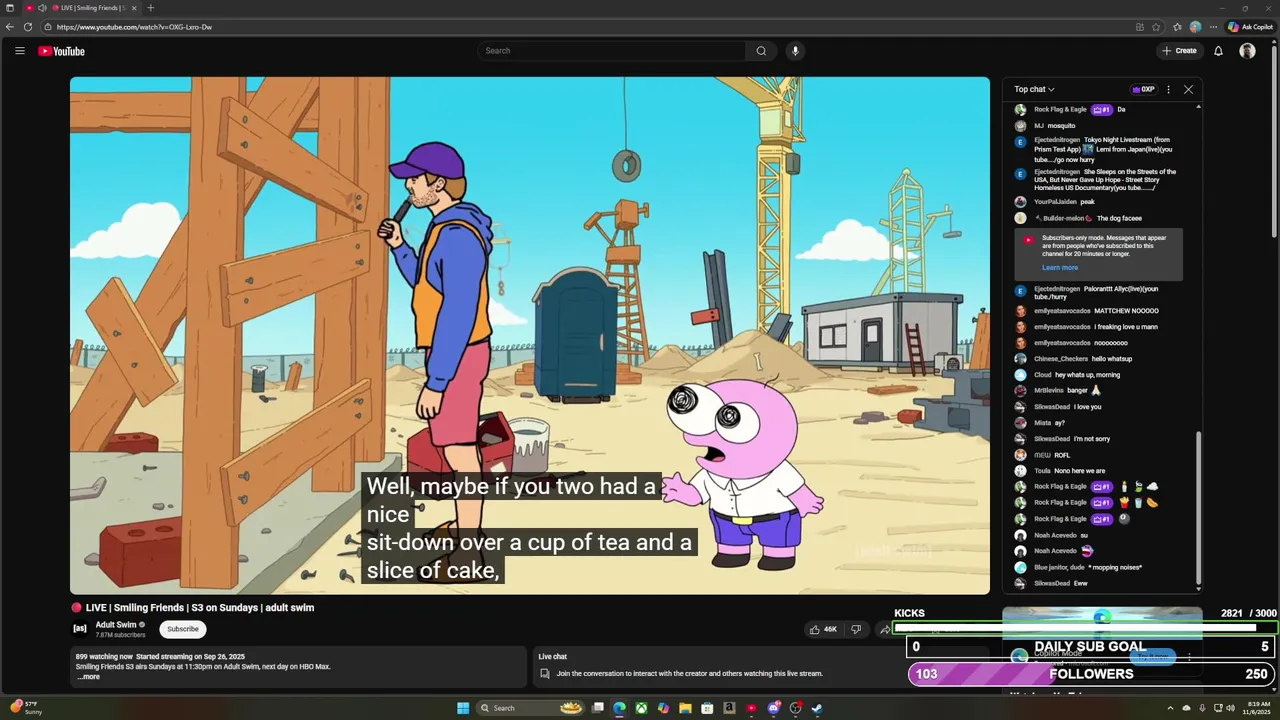
Task: Click the YouTube search magnifier button
Action: click(761, 51)
